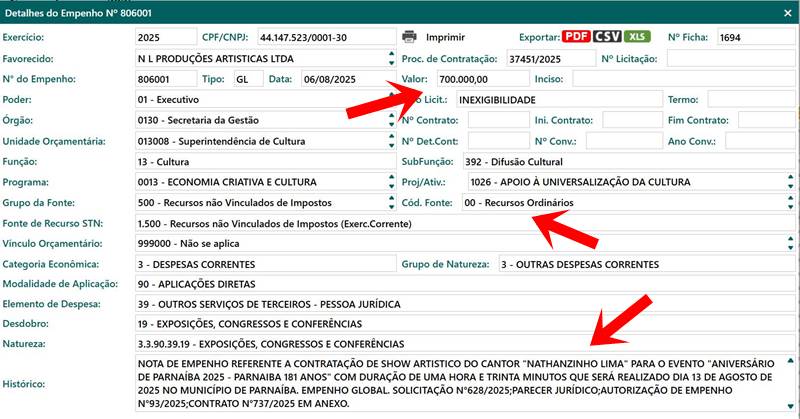Click the Vínculo Orçamentário field arrows
Screen dimensions: 800x419
coord(791,244)
